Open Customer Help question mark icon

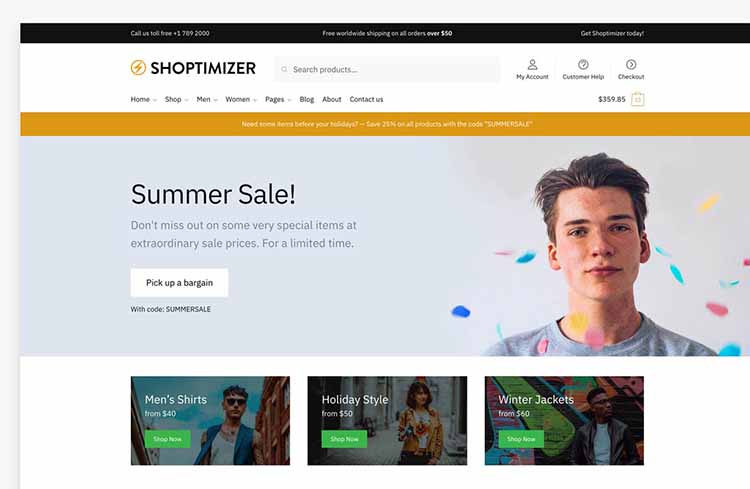tap(583, 64)
